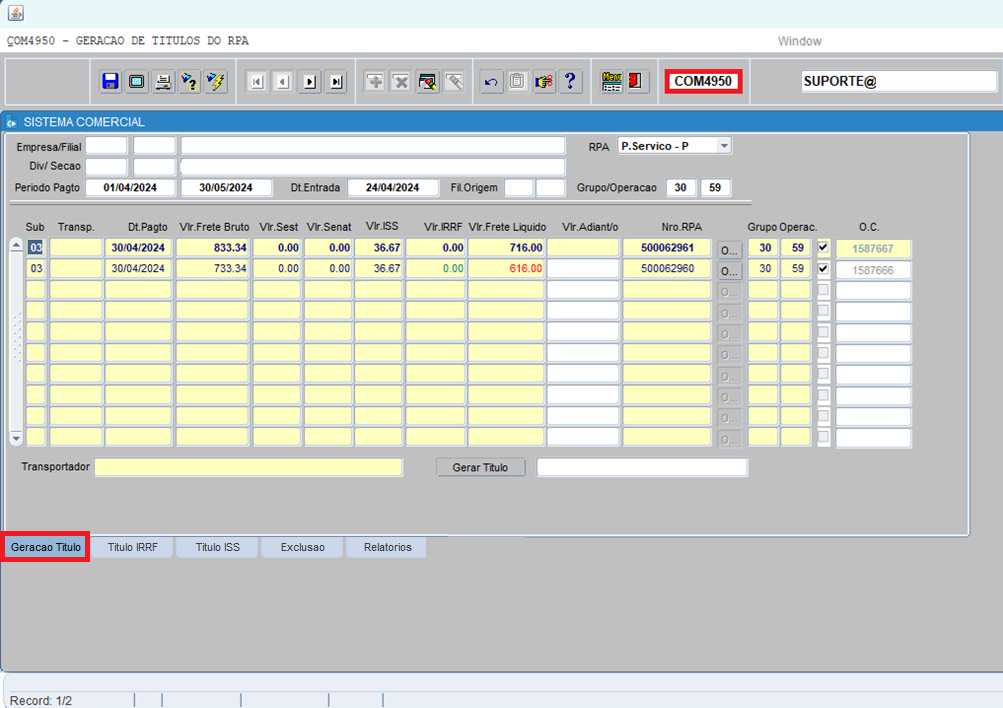Viewport: 1003px width, 708px height.
Task: Go to the first record via toolbar
Action: 257,82
